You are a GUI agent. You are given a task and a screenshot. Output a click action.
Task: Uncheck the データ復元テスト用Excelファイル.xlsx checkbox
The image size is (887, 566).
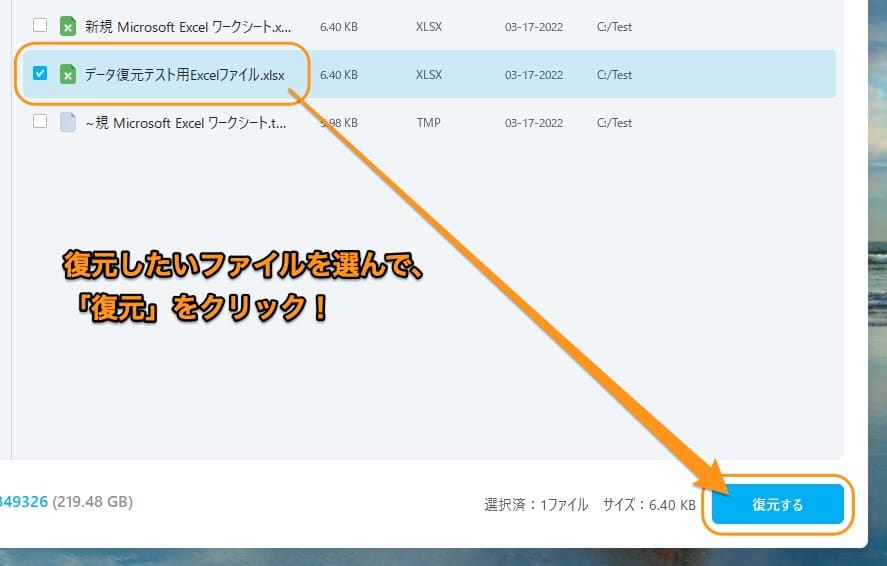pyautogui.click(x=40, y=73)
